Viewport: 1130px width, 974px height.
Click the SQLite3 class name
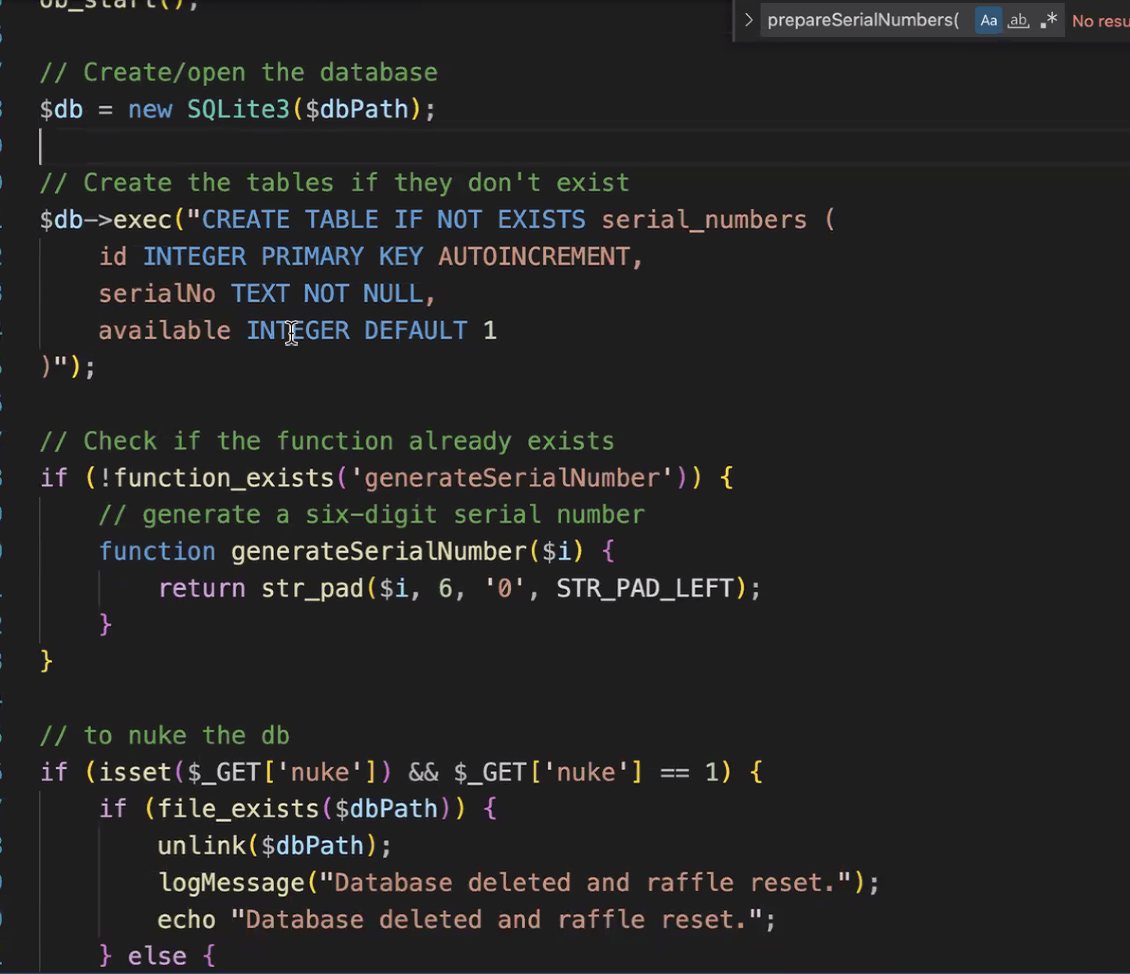[x=239, y=110]
